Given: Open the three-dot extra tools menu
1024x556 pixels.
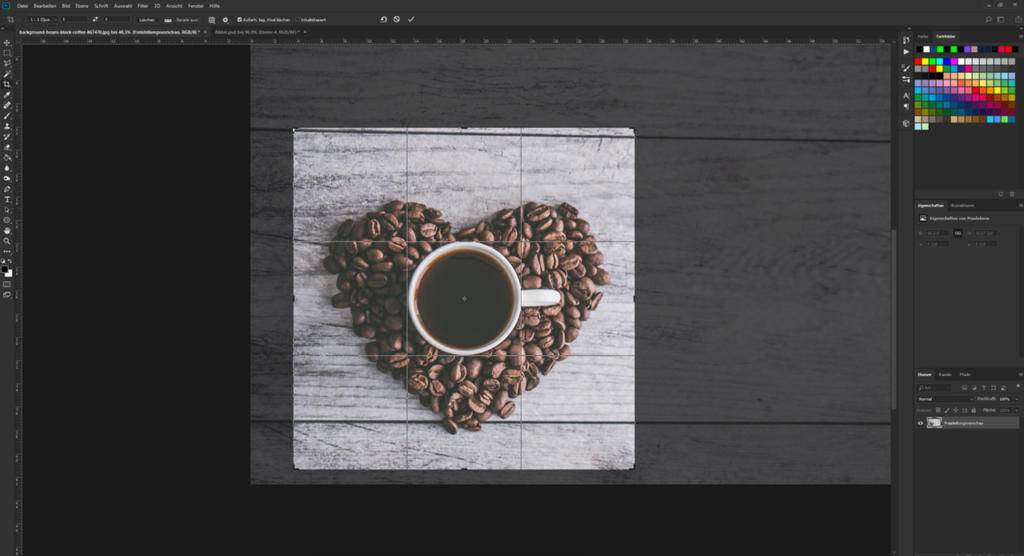Looking at the screenshot, I should tap(7, 252).
